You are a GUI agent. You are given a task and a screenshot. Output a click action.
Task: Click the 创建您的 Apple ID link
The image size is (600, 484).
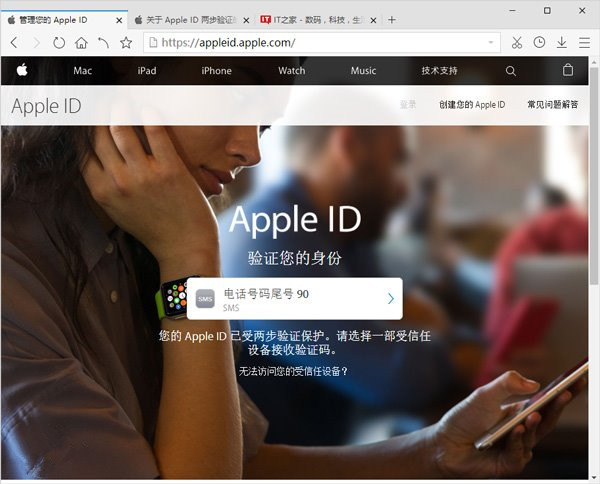[471, 105]
